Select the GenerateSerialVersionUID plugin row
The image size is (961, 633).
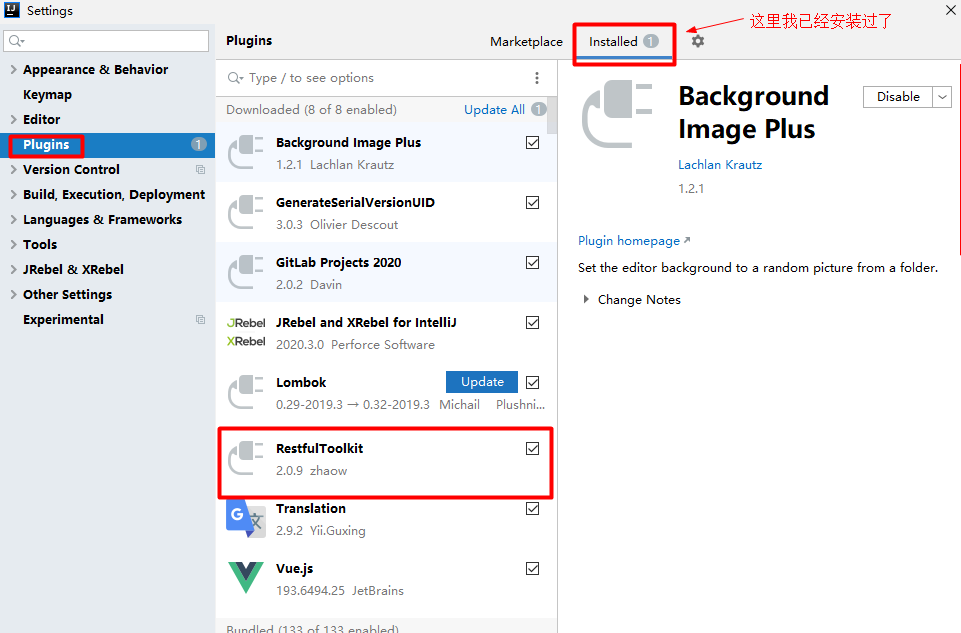coord(386,213)
